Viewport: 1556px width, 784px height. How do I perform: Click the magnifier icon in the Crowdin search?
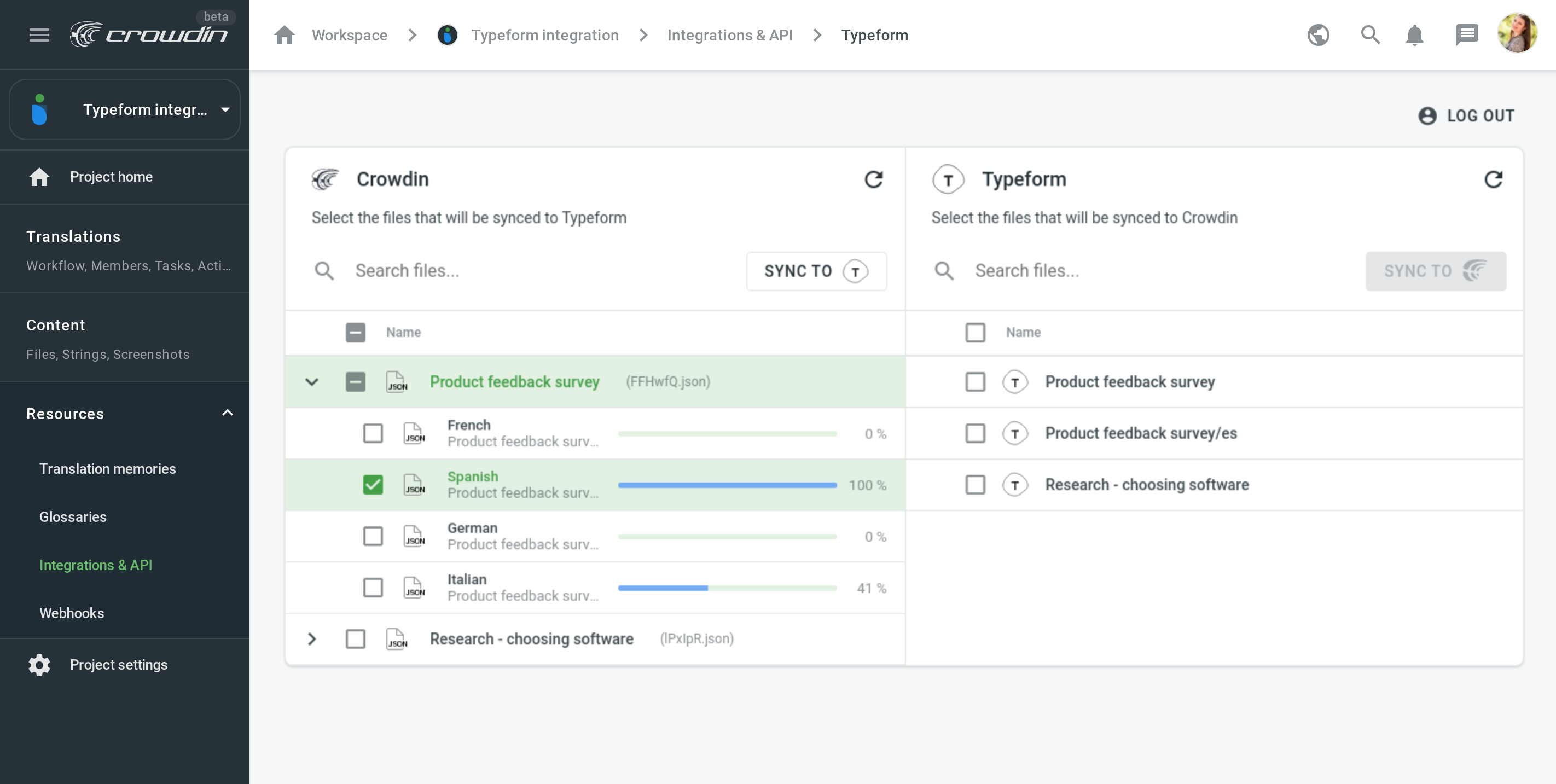tap(324, 271)
